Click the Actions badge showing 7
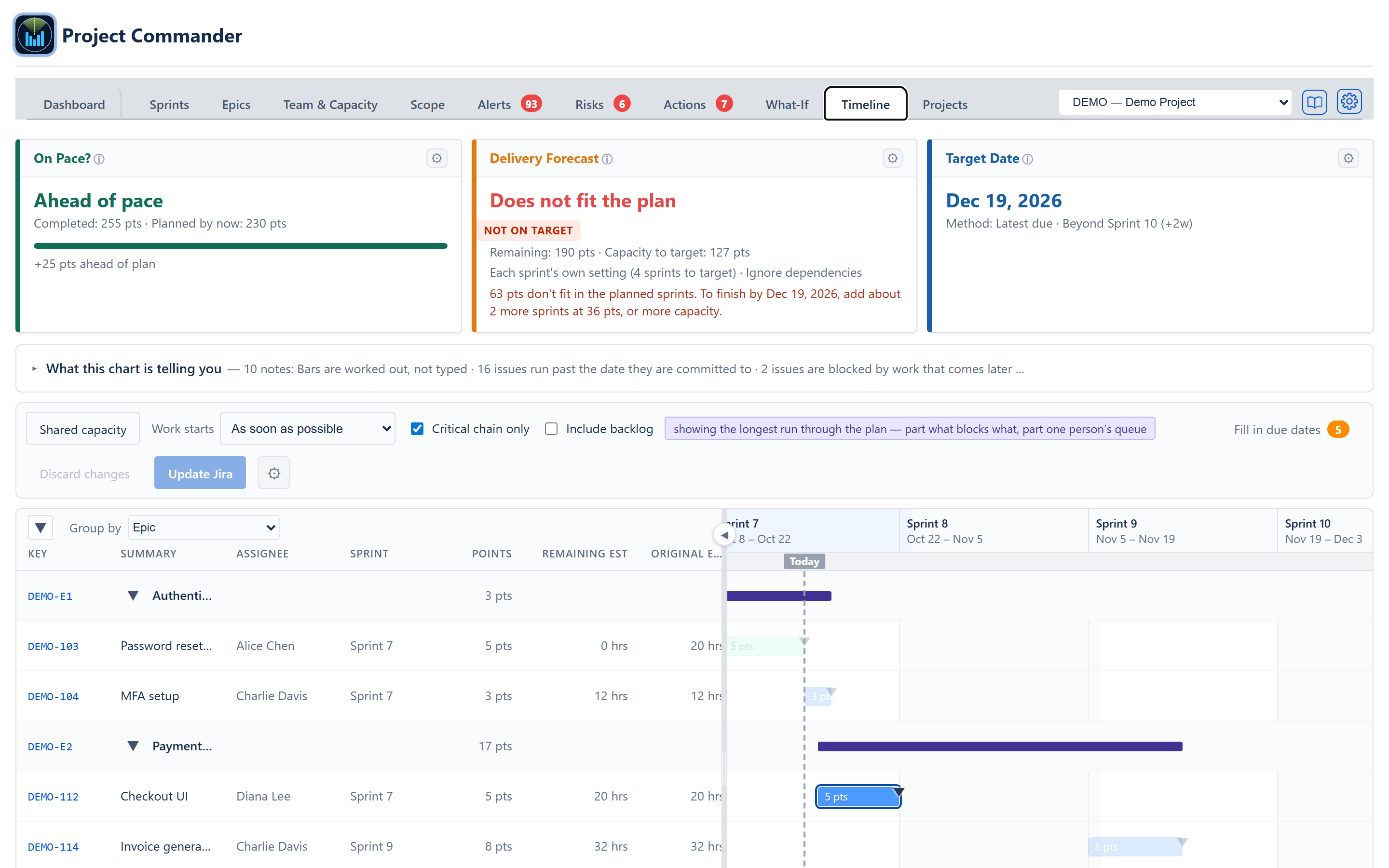The width and height of the screenshot is (1389, 868). (724, 104)
